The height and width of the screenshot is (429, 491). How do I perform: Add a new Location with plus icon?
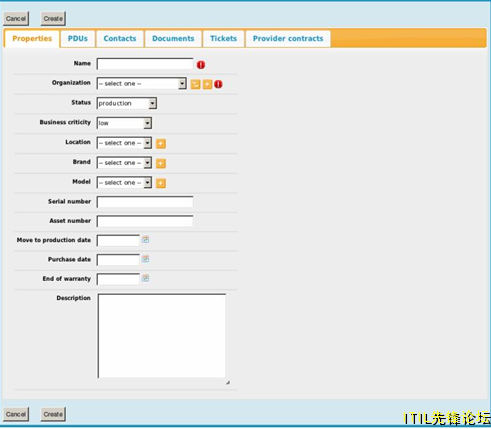[x=161, y=144]
